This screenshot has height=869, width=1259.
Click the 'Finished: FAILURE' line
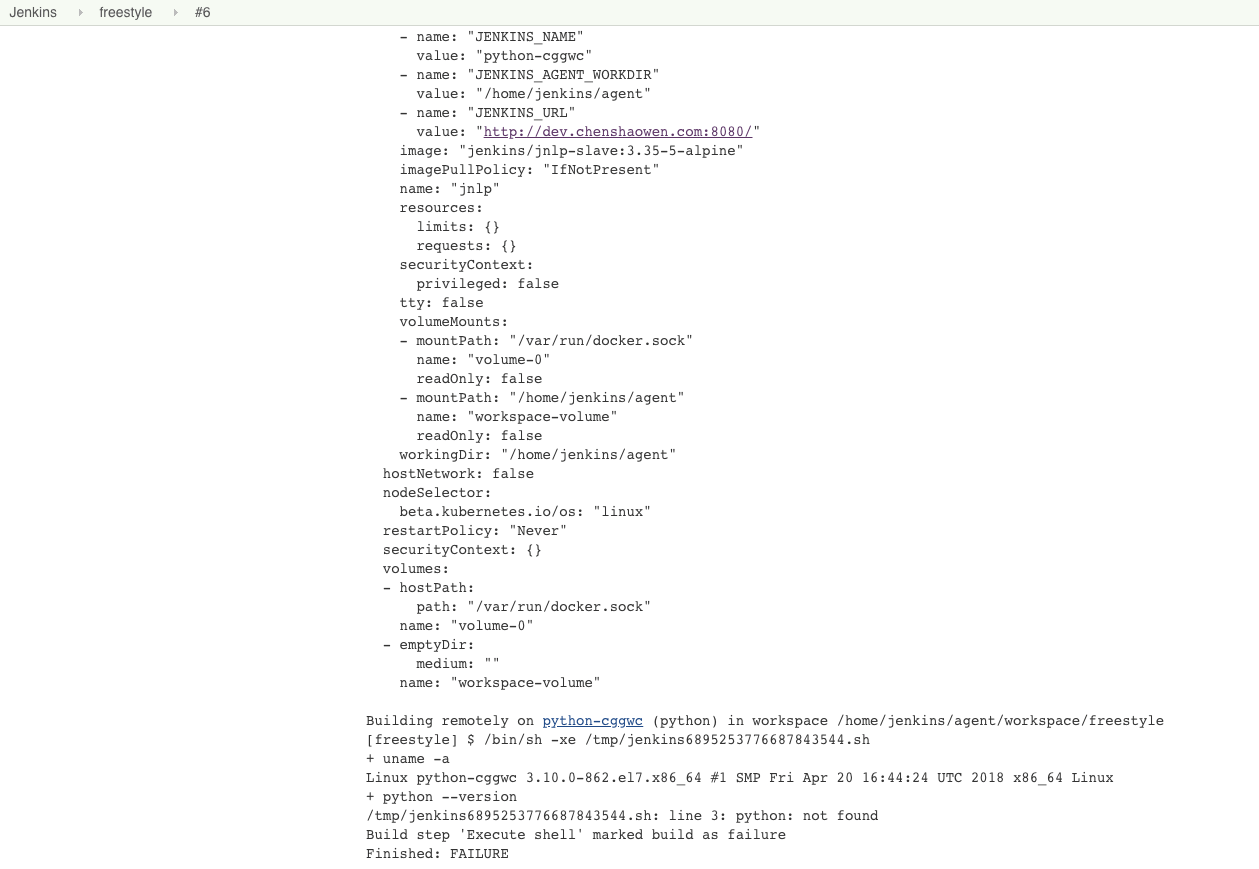pyautogui.click(x=437, y=853)
